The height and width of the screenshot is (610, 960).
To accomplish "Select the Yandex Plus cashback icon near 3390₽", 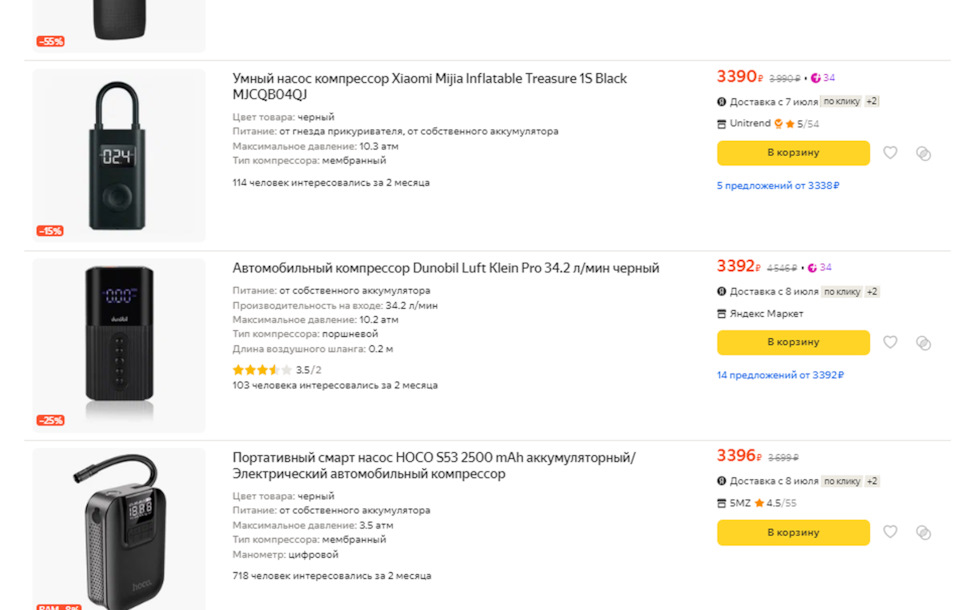I will (817, 79).
